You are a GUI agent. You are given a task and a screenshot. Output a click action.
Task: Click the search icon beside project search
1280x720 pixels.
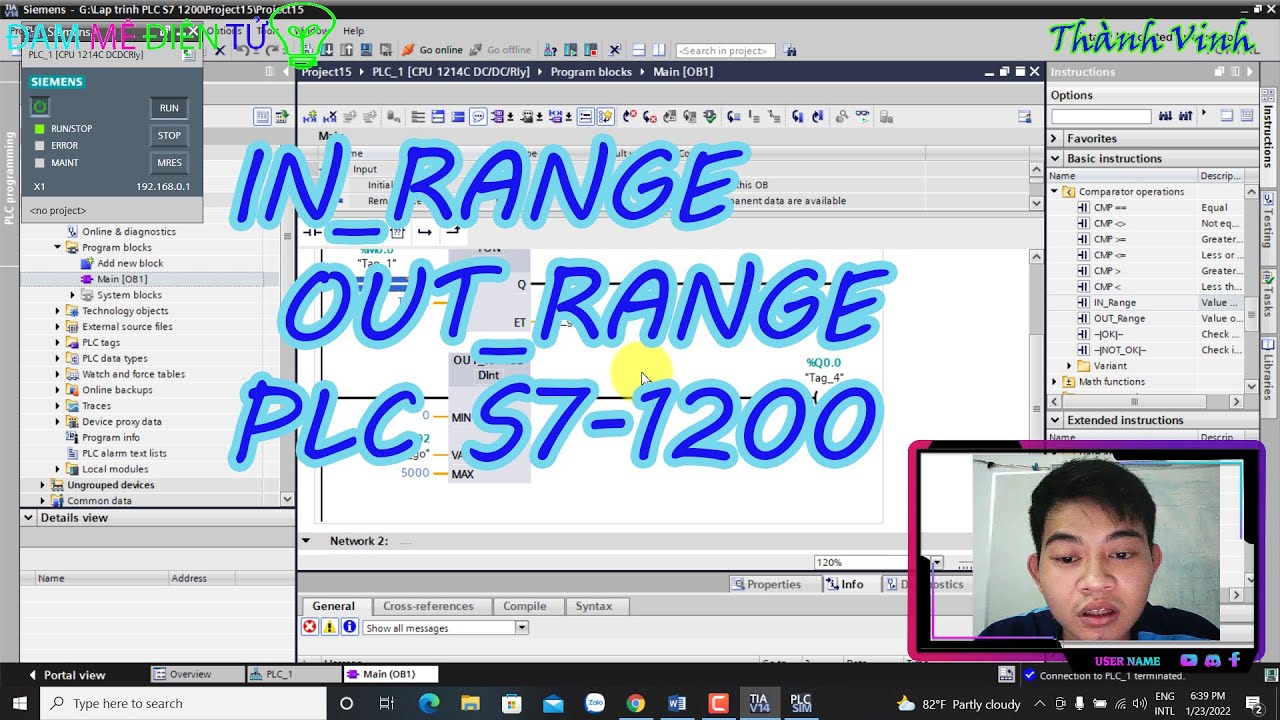point(790,50)
